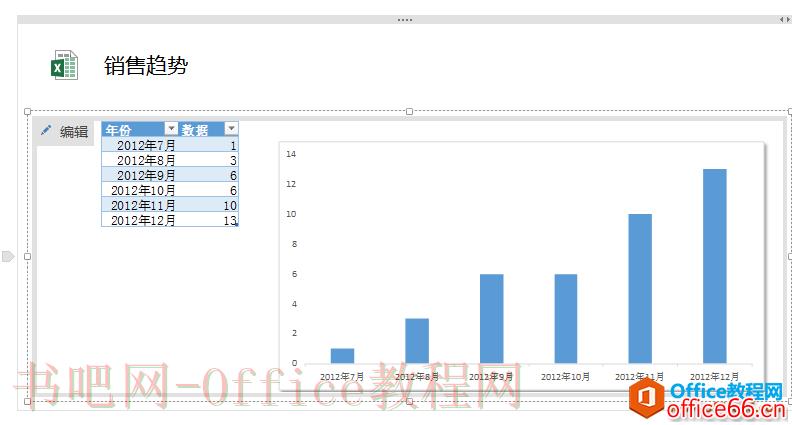Select the 2012年9月 table cell
Screen dimensions: 792x425
140,175
